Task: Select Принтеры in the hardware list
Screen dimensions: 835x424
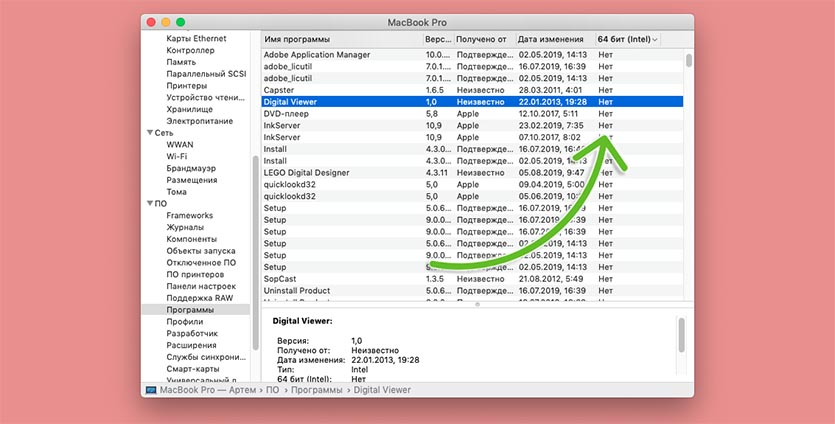Action: 187,85
